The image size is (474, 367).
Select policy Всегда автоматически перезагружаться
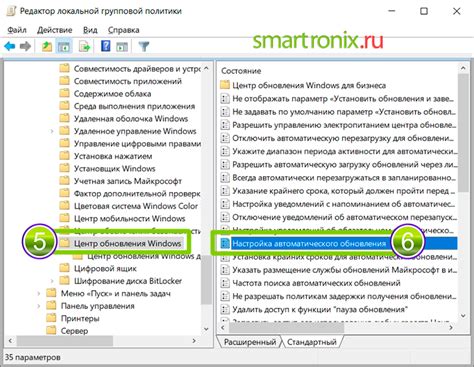344,178
